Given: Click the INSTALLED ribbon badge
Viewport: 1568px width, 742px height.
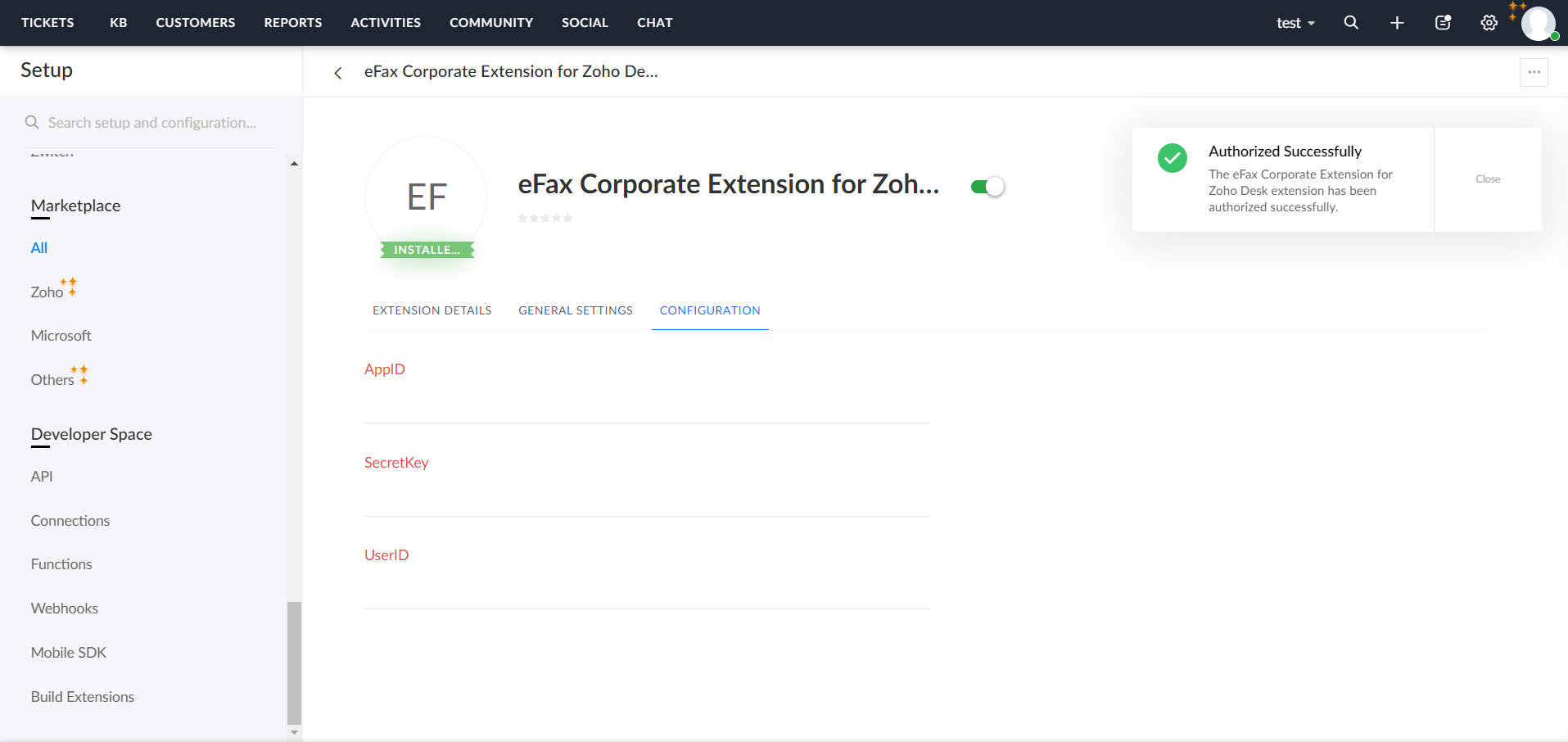Looking at the screenshot, I should click(427, 250).
